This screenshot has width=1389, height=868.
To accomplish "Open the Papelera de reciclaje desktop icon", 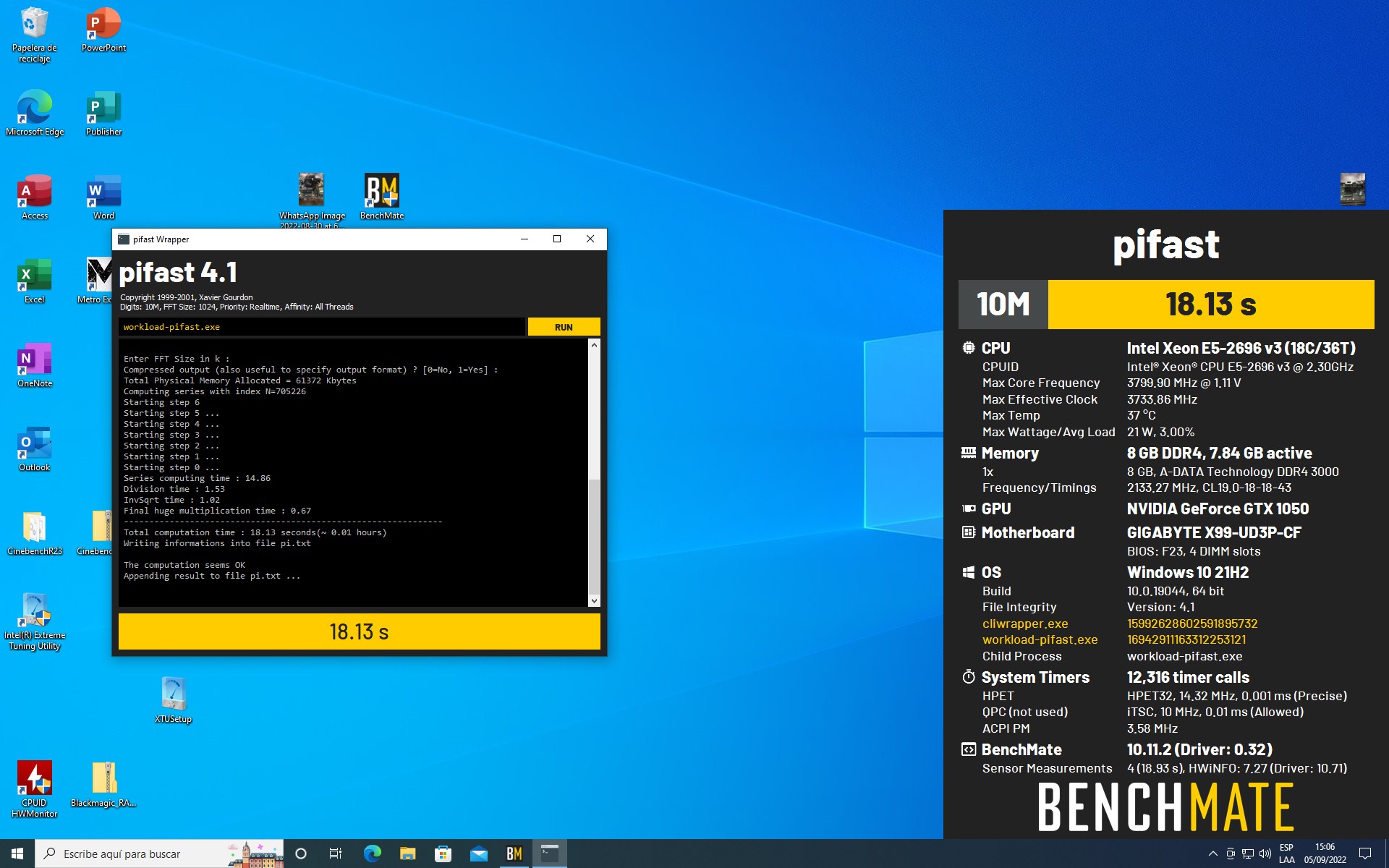I will point(34,35).
